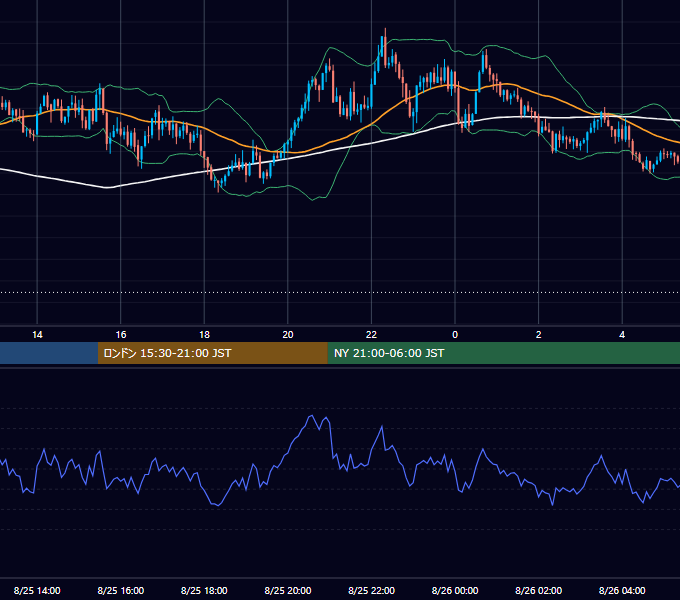Click the 8/25 16:00 time label
Image resolution: width=680 pixels, height=600 pixels.
pos(121,590)
